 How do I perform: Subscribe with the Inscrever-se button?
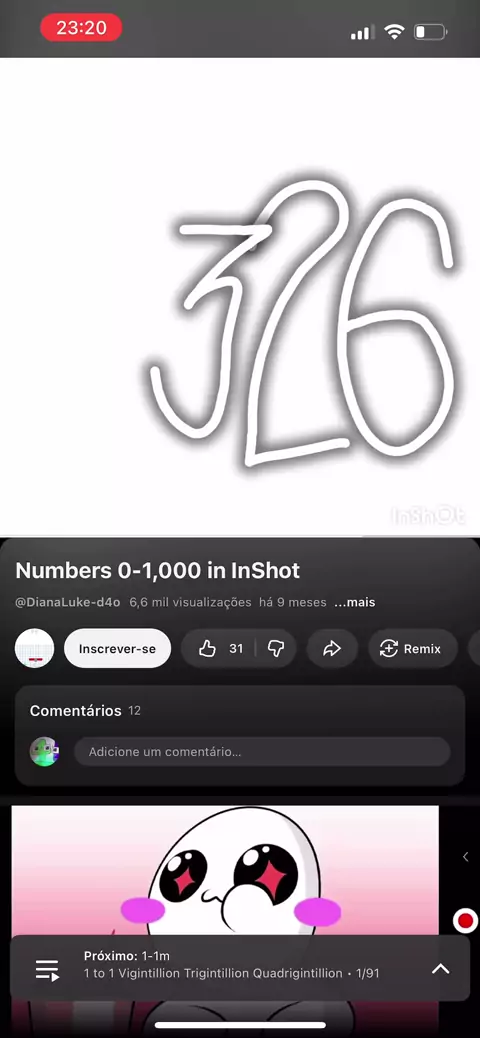point(117,649)
